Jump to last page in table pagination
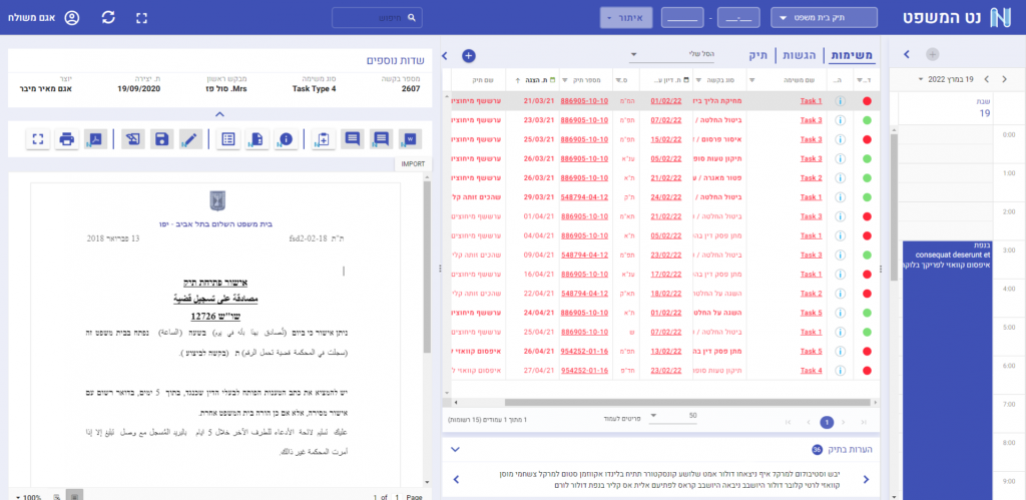The height and width of the screenshot is (500, 1026). pyautogui.click(x=864, y=422)
